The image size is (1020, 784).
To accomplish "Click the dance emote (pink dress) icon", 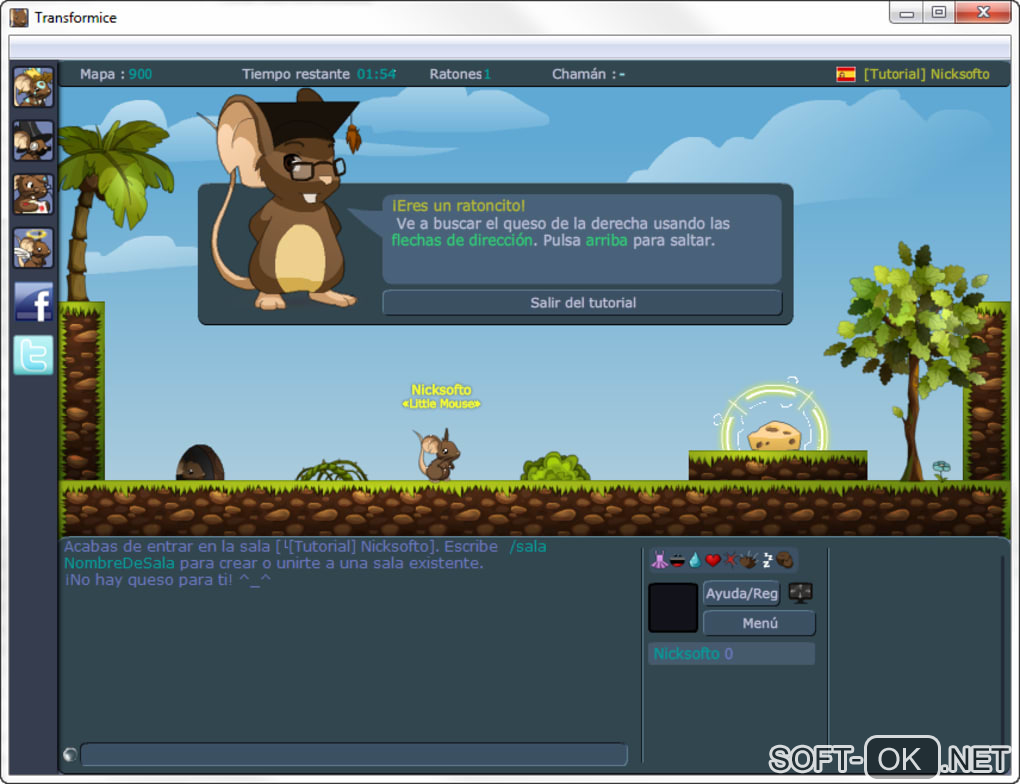I will (658, 560).
